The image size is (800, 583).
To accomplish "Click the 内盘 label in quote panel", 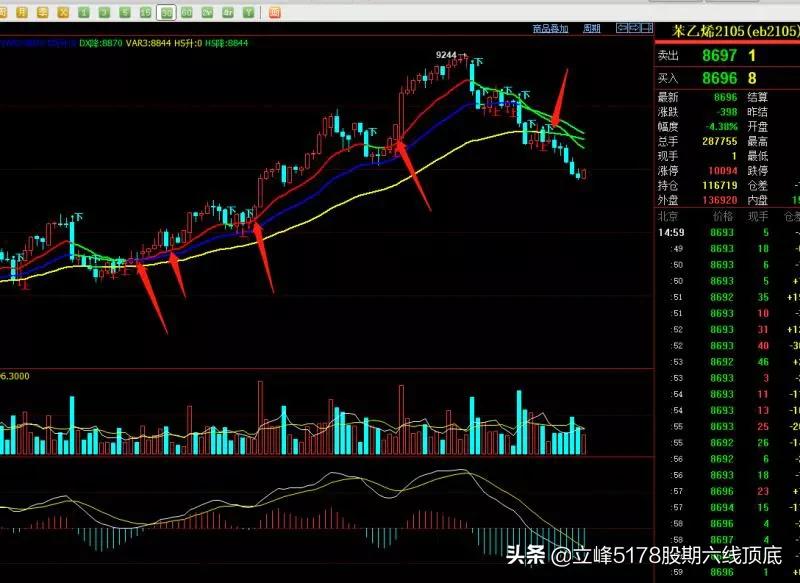I will point(758,200).
